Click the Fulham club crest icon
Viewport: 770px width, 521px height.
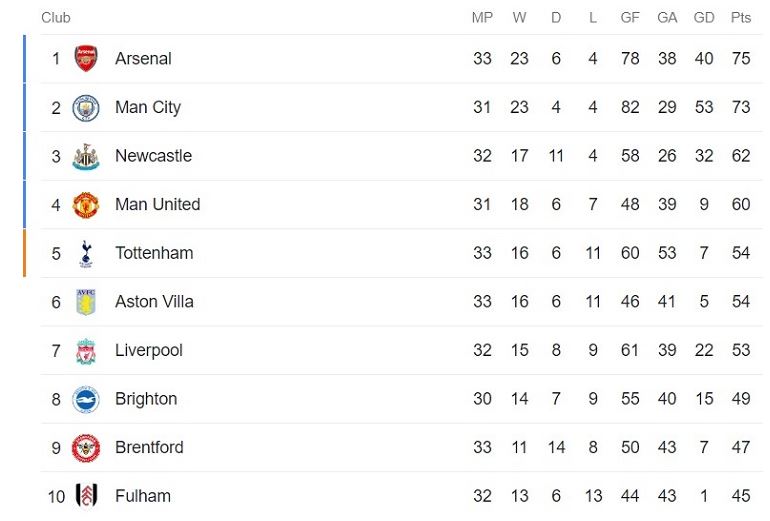pos(87,496)
